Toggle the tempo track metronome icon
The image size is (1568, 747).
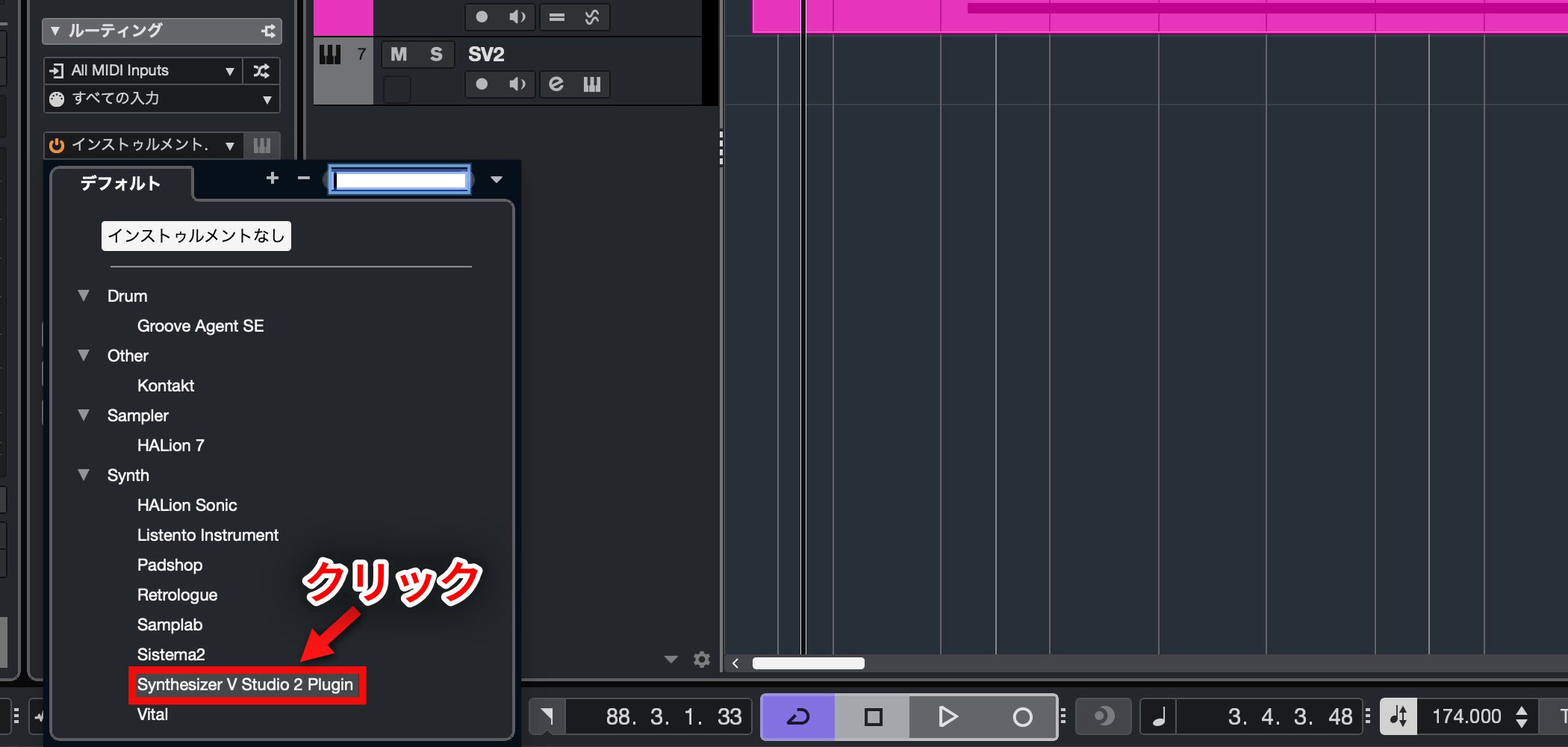(1399, 717)
